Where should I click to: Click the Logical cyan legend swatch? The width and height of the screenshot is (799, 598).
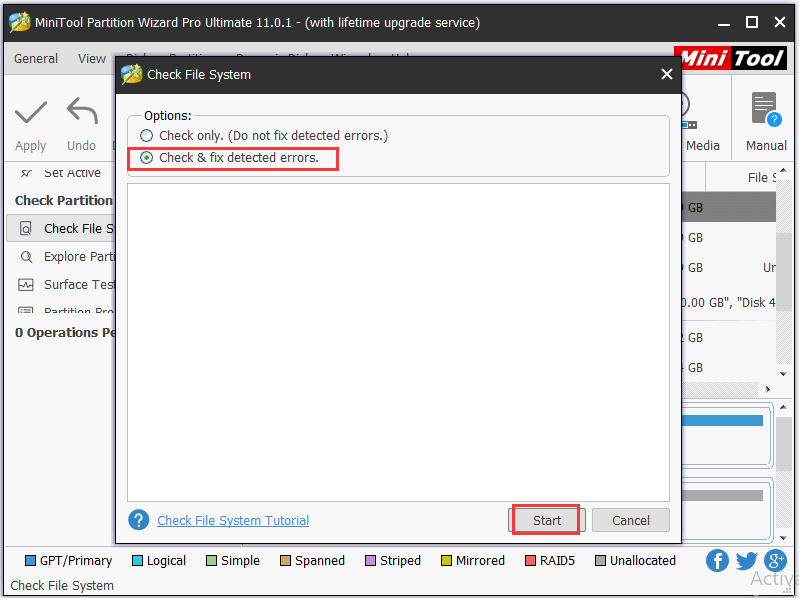coord(137,561)
